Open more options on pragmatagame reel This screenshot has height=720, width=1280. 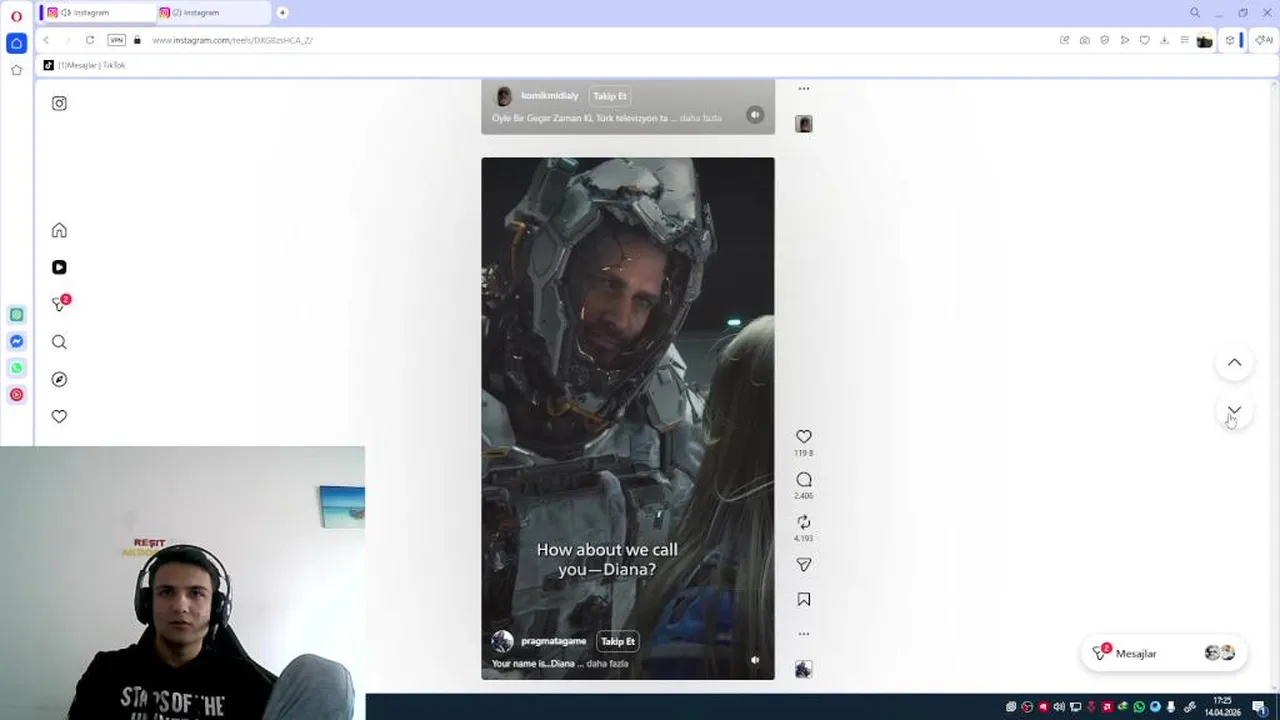(x=803, y=634)
